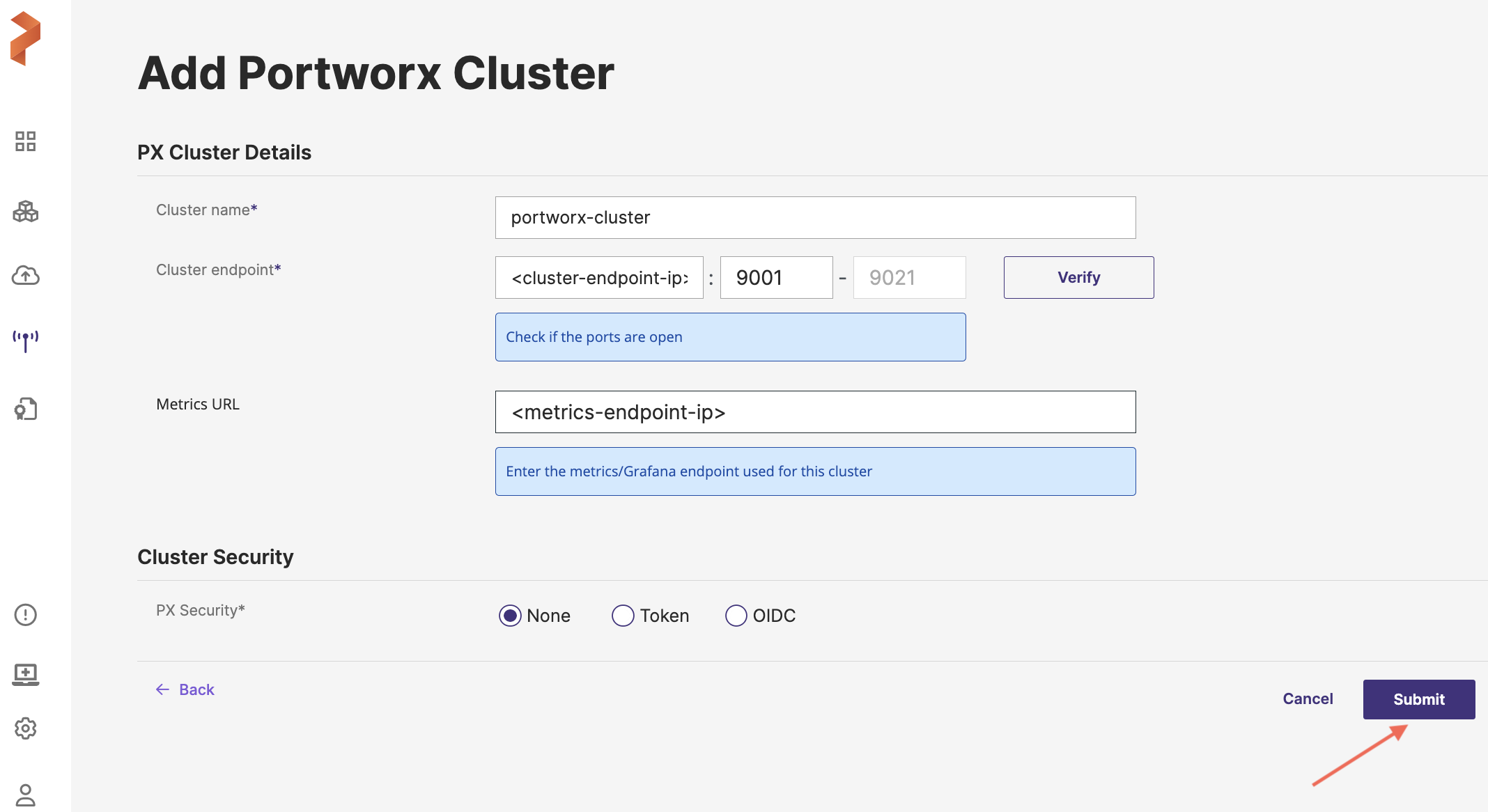
Task: Click the Cluster name input field
Action: click(815, 217)
